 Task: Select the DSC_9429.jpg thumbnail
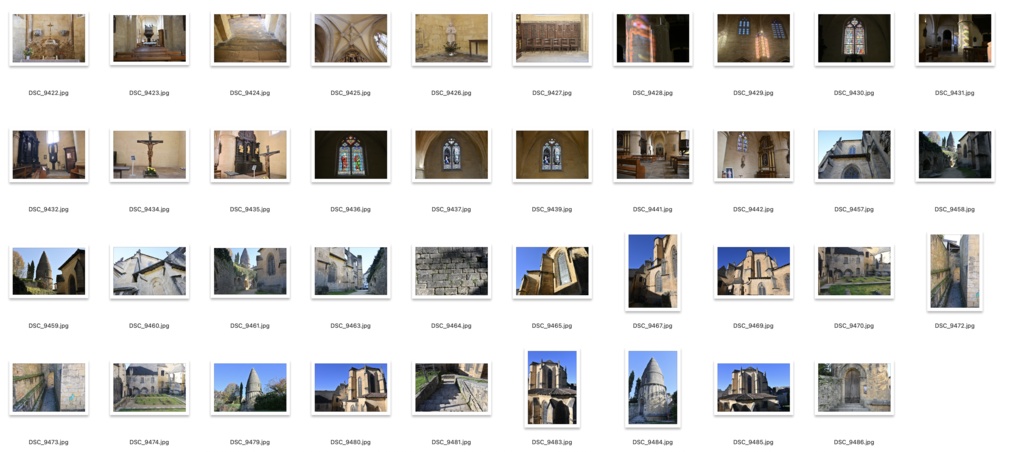[x=753, y=39]
